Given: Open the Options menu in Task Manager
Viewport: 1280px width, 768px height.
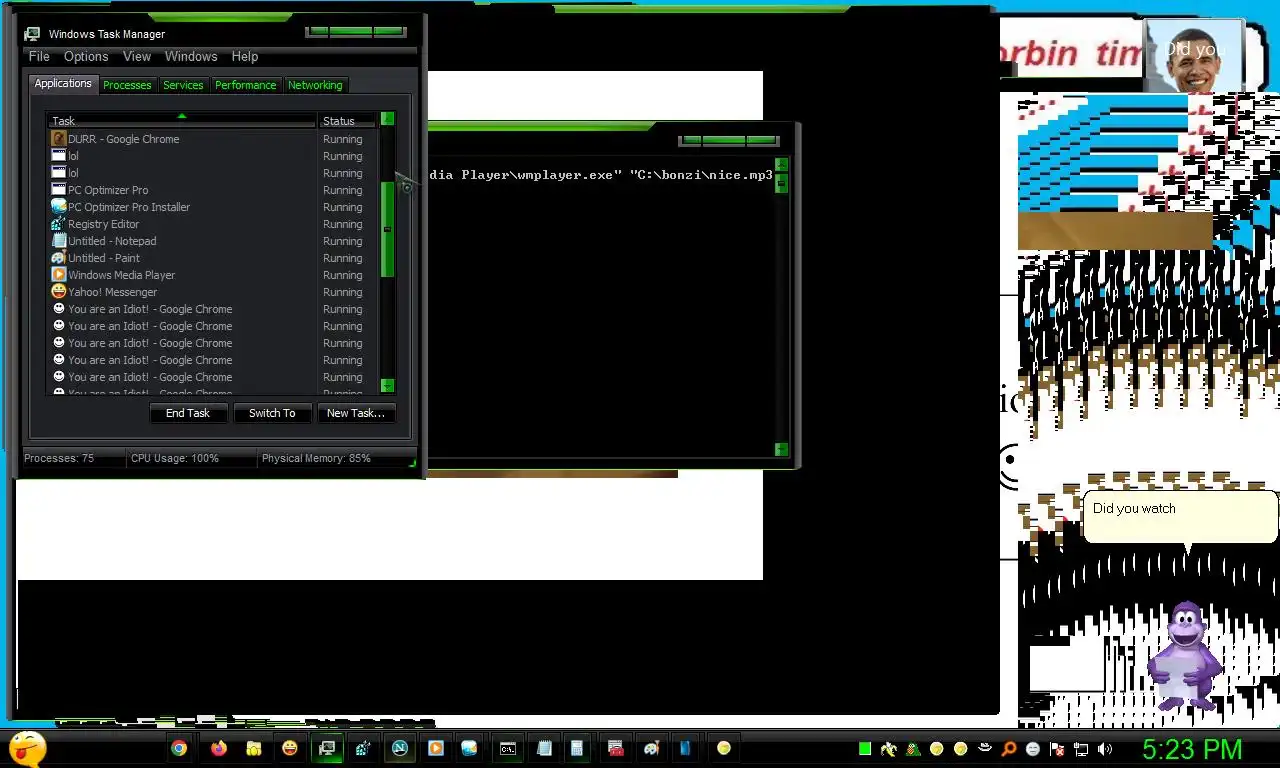Looking at the screenshot, I should click(x=86, y=57).
